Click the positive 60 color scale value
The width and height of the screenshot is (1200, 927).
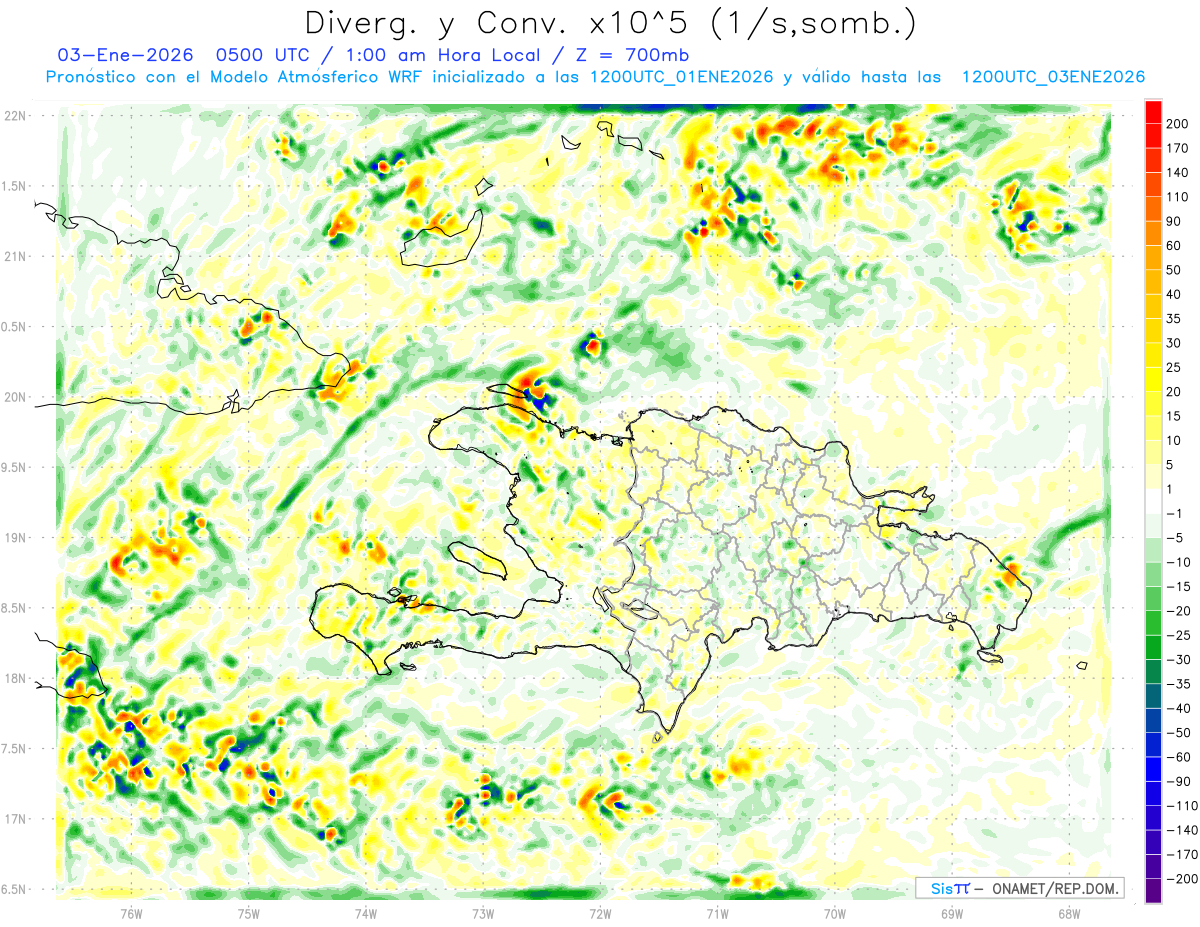(1173, 246)
